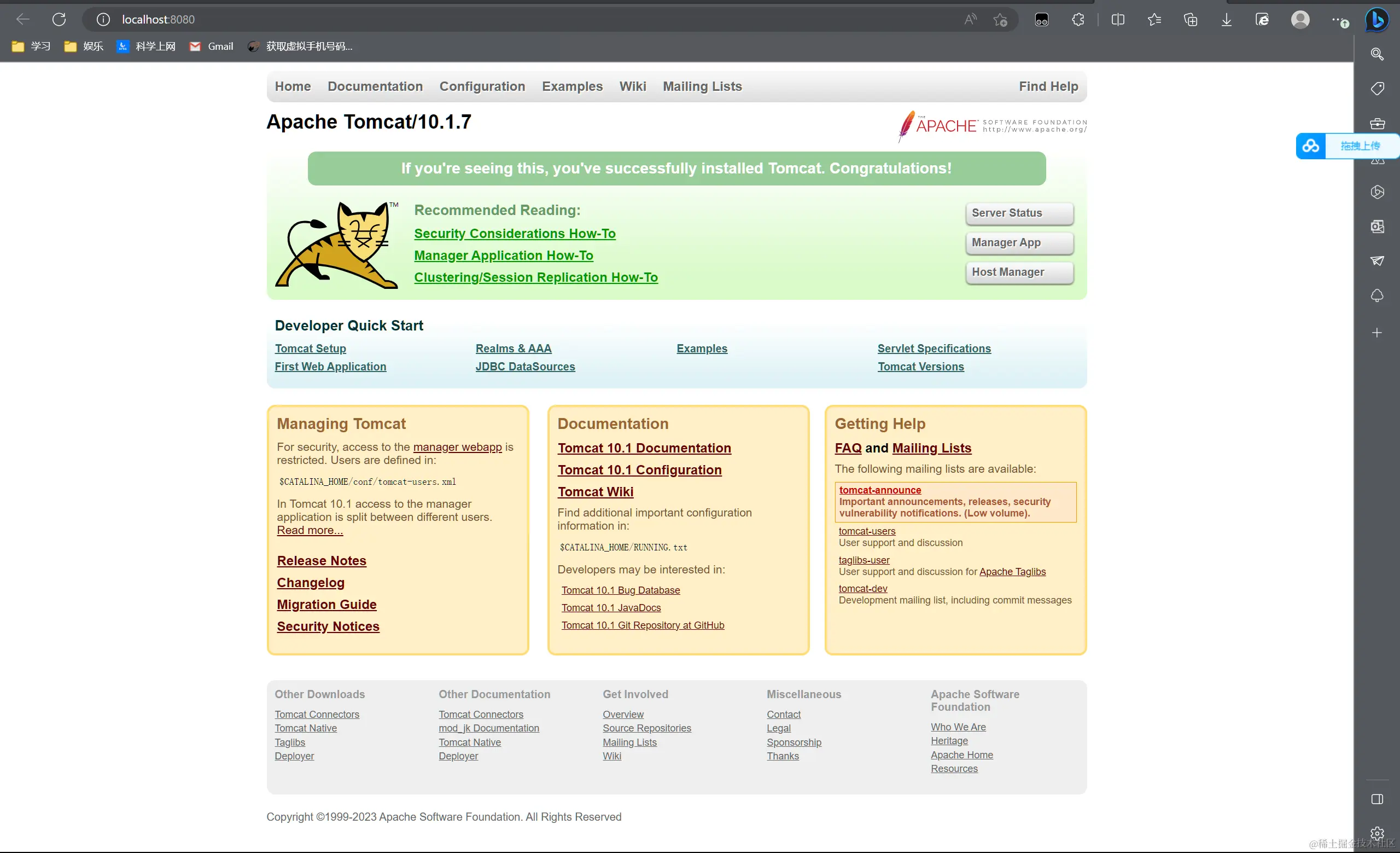Open the Favorites star list icon
This screenshot has height=853, width=1400.
tap(1154, 20)
